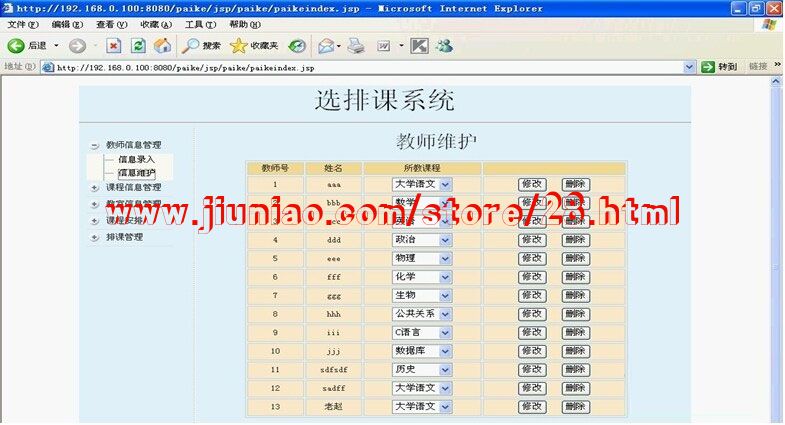785x425 pixels.
Task: Click the Messenger icon in toolbar
Action: click(444, 45)
